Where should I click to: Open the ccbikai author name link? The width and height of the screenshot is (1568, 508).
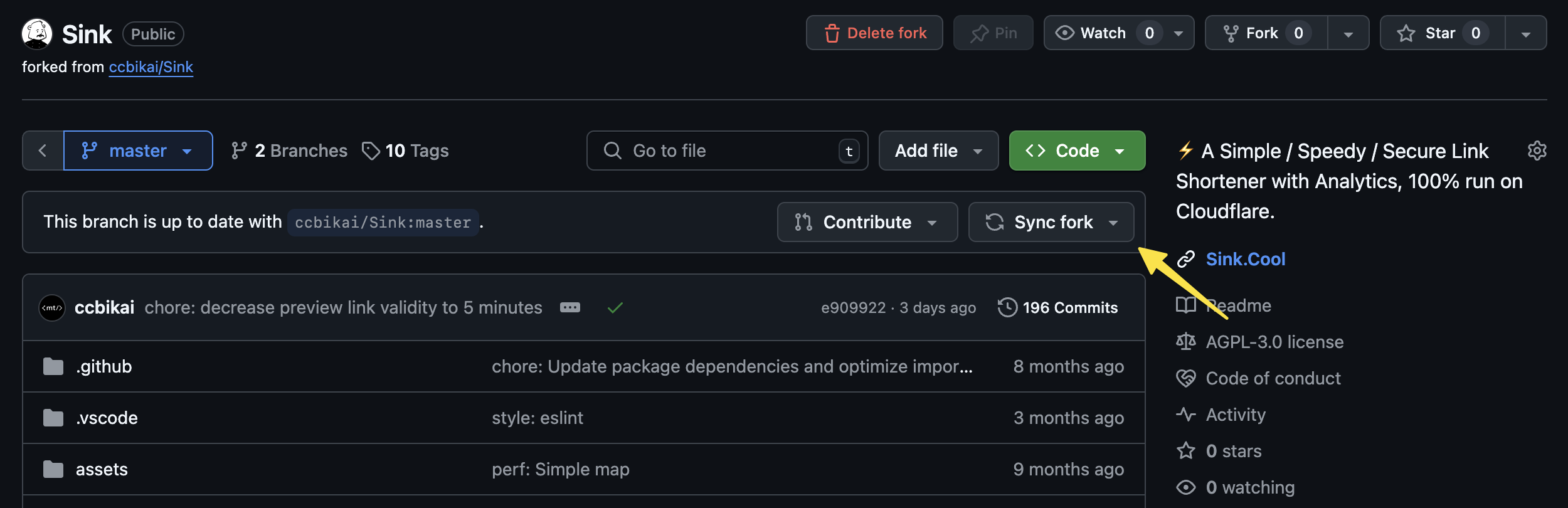coord(104,307)
